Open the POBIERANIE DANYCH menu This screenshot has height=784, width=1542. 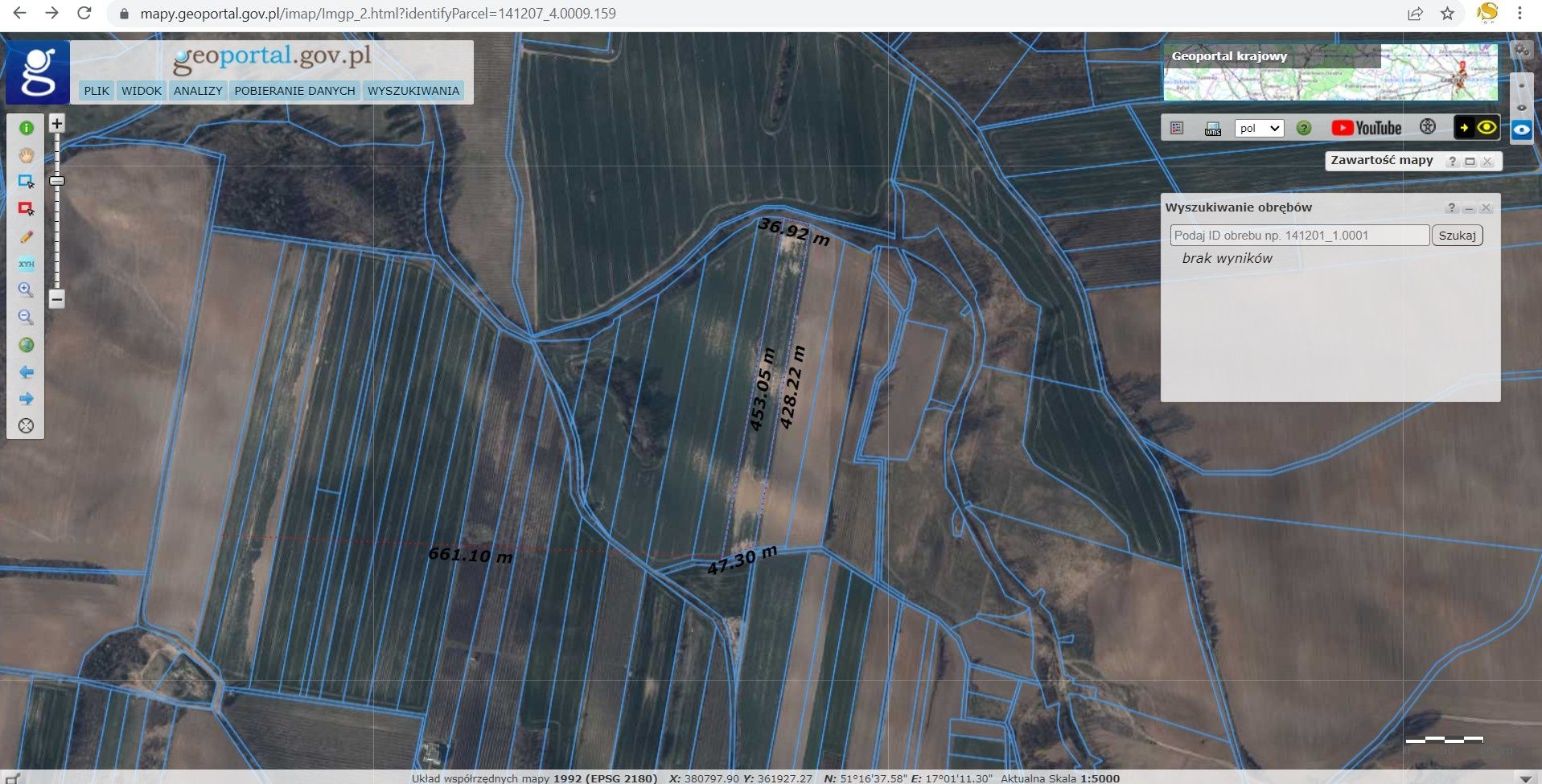(294, 91)
